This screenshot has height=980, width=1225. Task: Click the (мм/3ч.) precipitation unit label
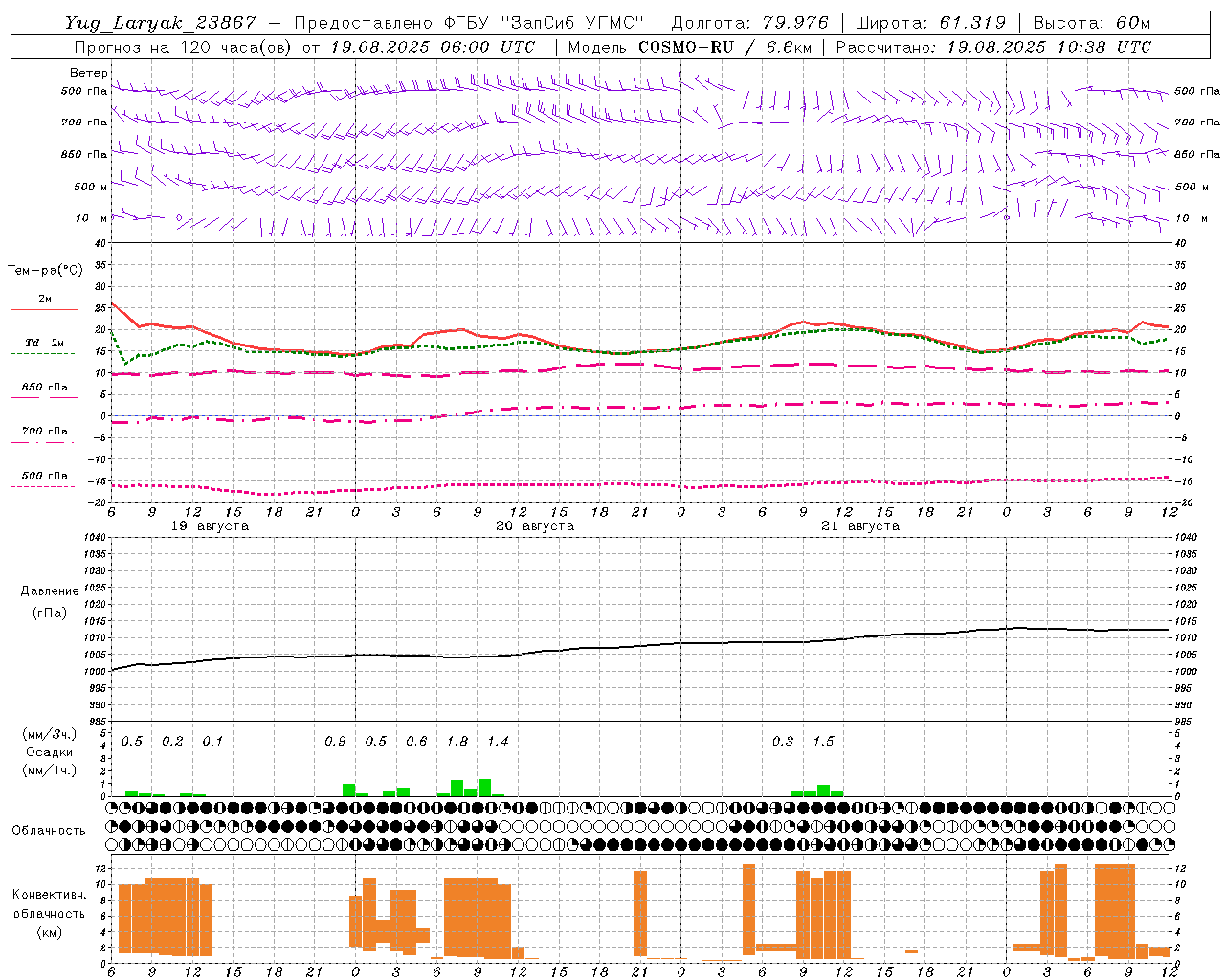(50, 734)
